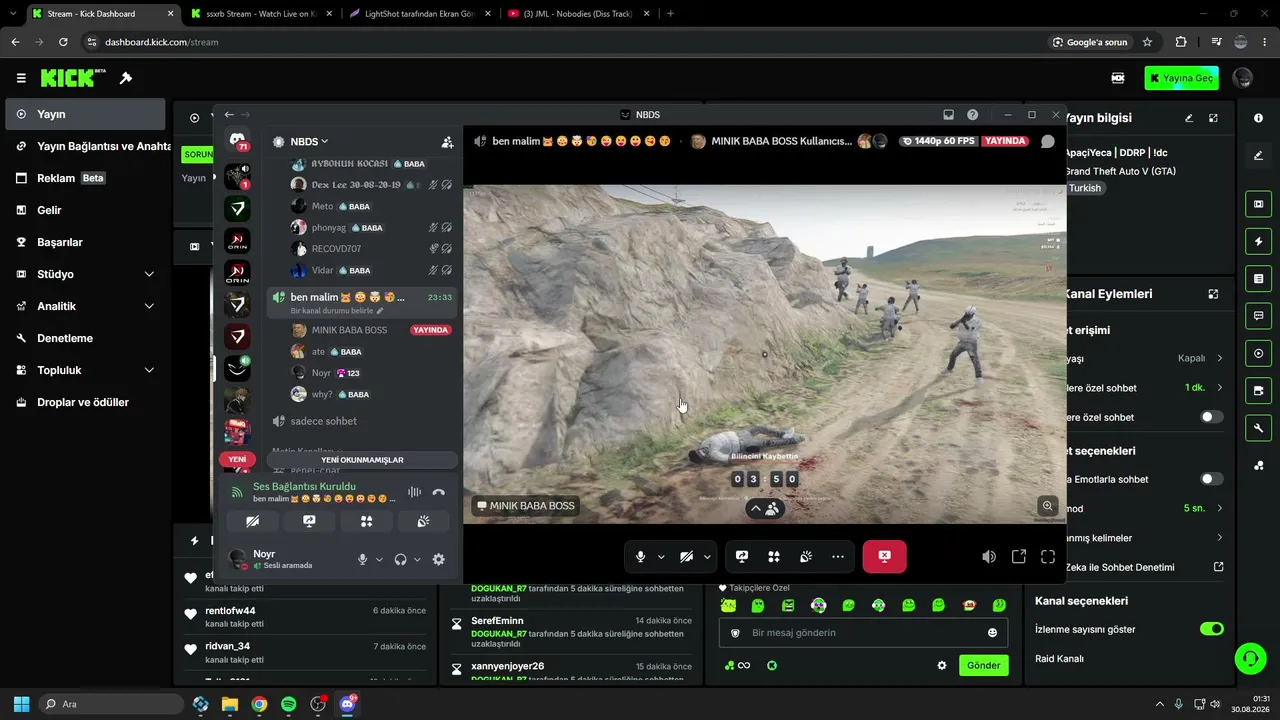Expand the Yayın bilgisi panel
The height and width of the screenshot is (720, 1280).
(x=1213, y=118)
